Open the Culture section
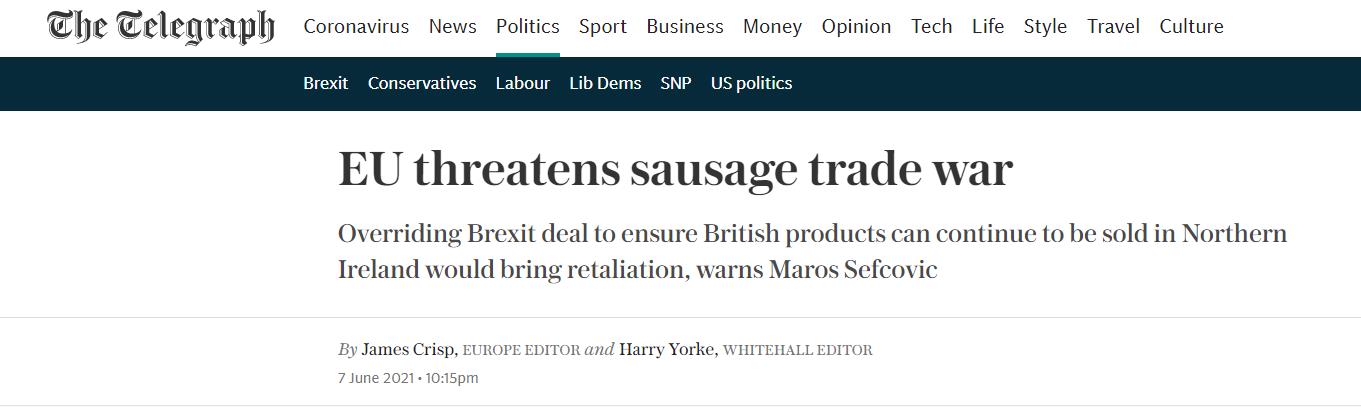The image size is (1361, 408). tap(1191, 27)
